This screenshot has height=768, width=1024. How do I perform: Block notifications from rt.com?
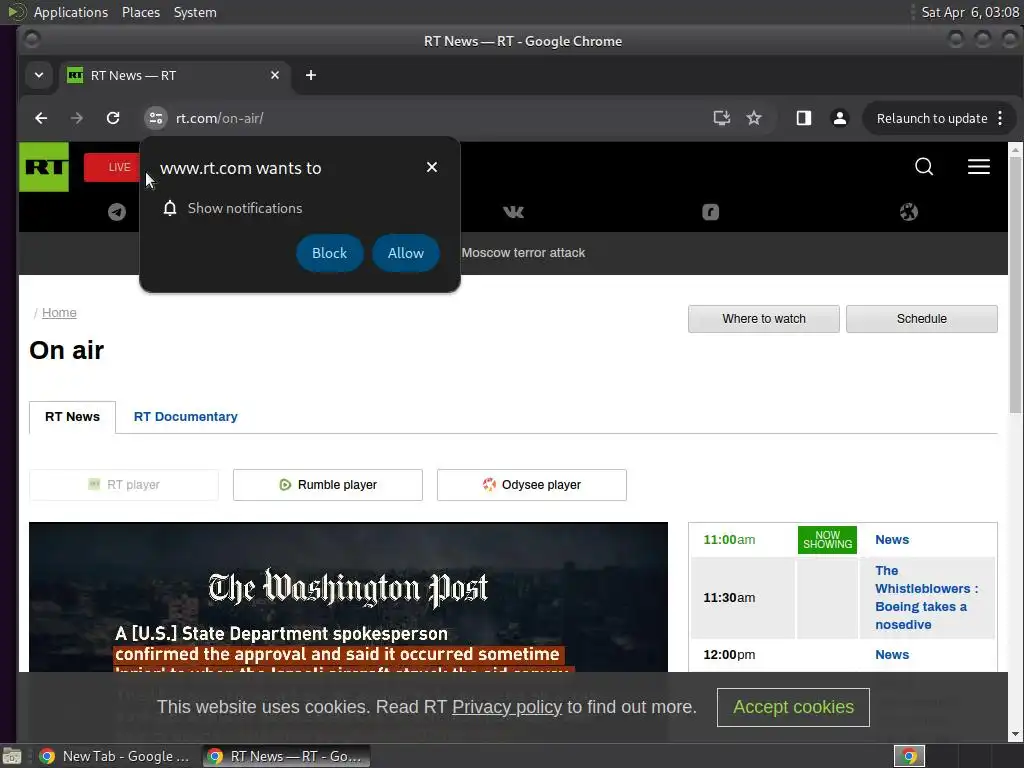click(x=329, y=253)
